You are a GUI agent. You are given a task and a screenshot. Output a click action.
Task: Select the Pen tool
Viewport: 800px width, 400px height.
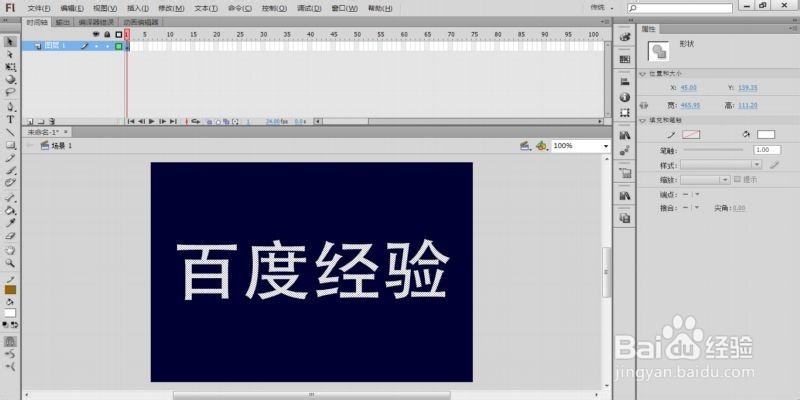pos(10,107)
